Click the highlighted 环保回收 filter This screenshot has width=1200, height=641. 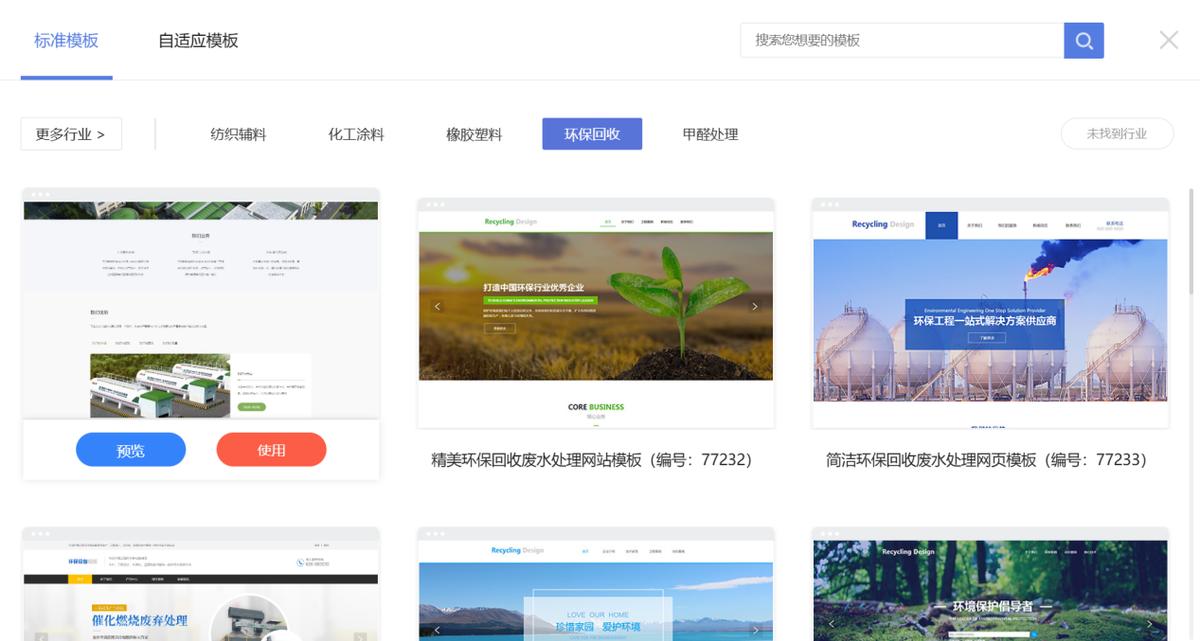592,133
